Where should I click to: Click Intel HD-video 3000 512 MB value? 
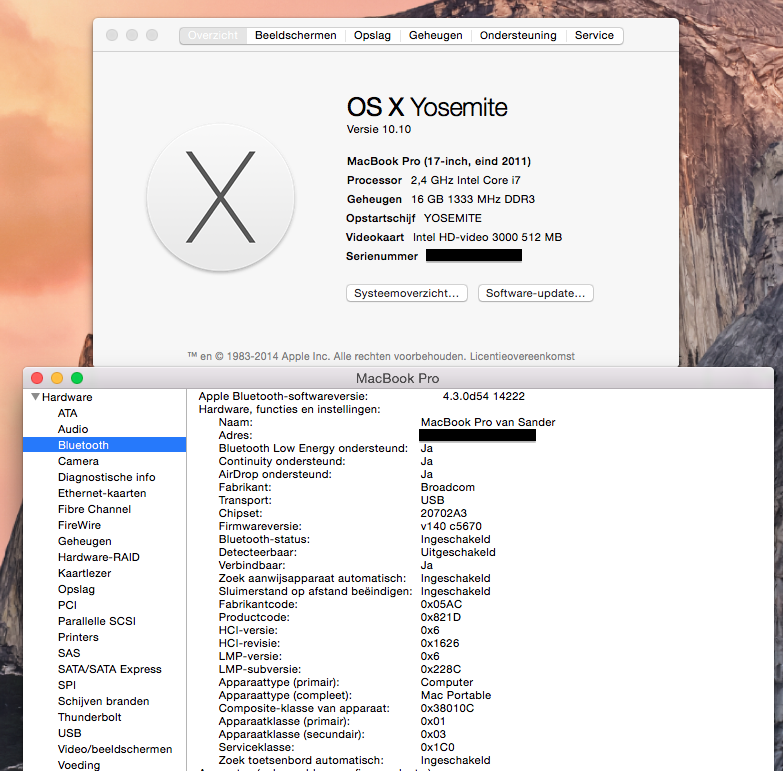[x=487, y=237]
